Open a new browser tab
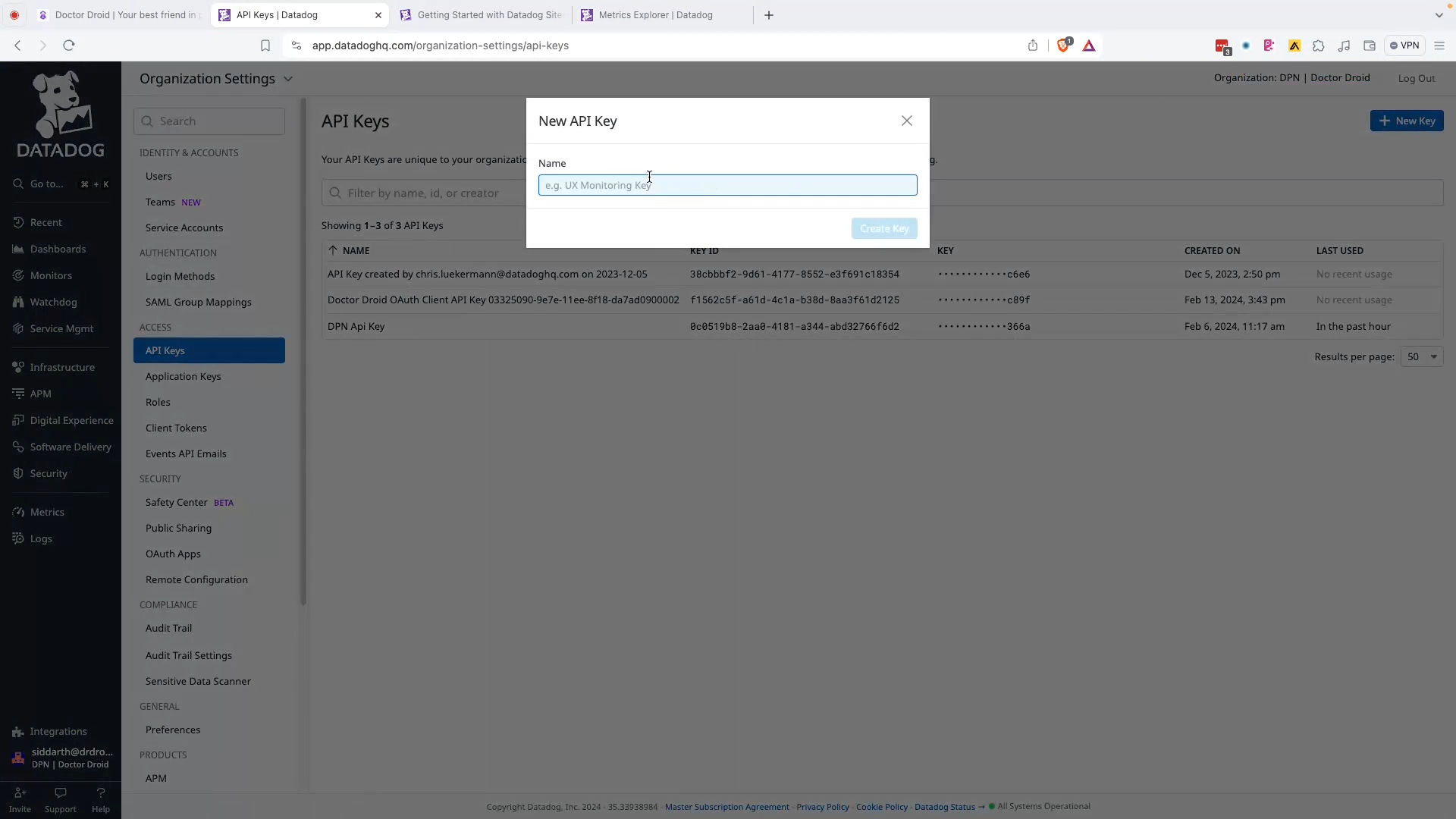The height and width of the screenshot is (819, 1456). [769, 15]
